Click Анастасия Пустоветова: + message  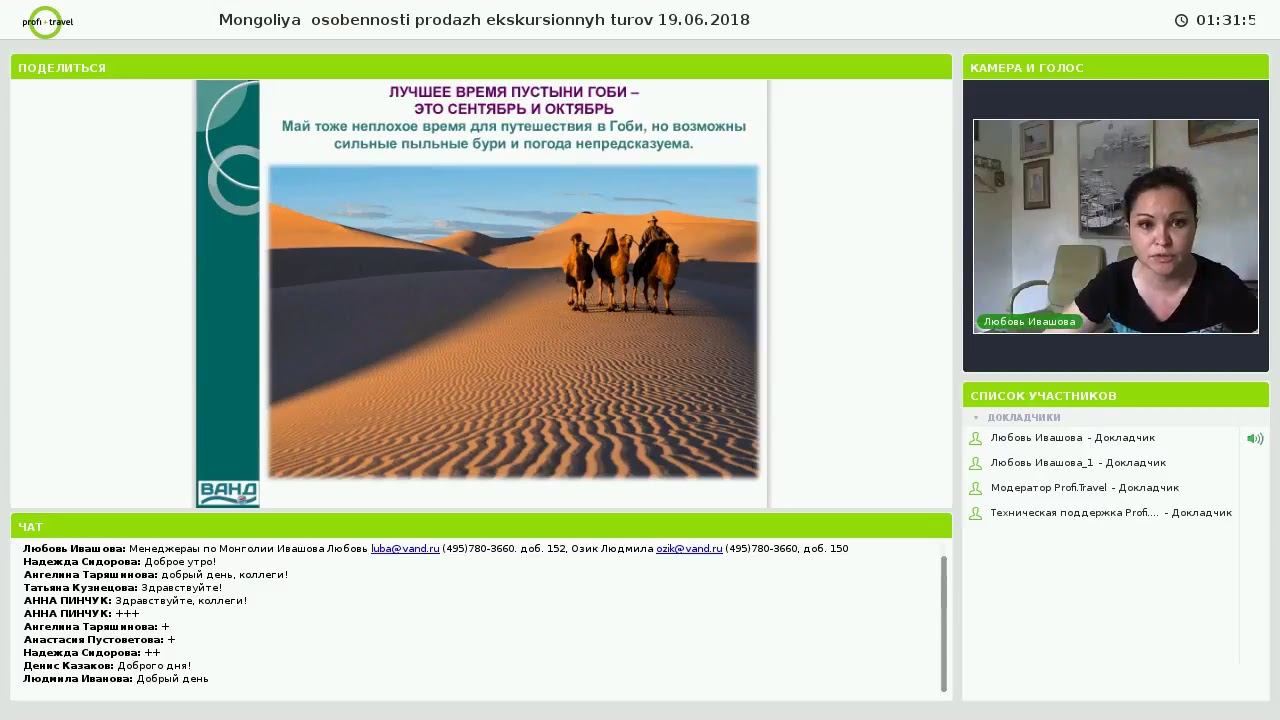100,640
